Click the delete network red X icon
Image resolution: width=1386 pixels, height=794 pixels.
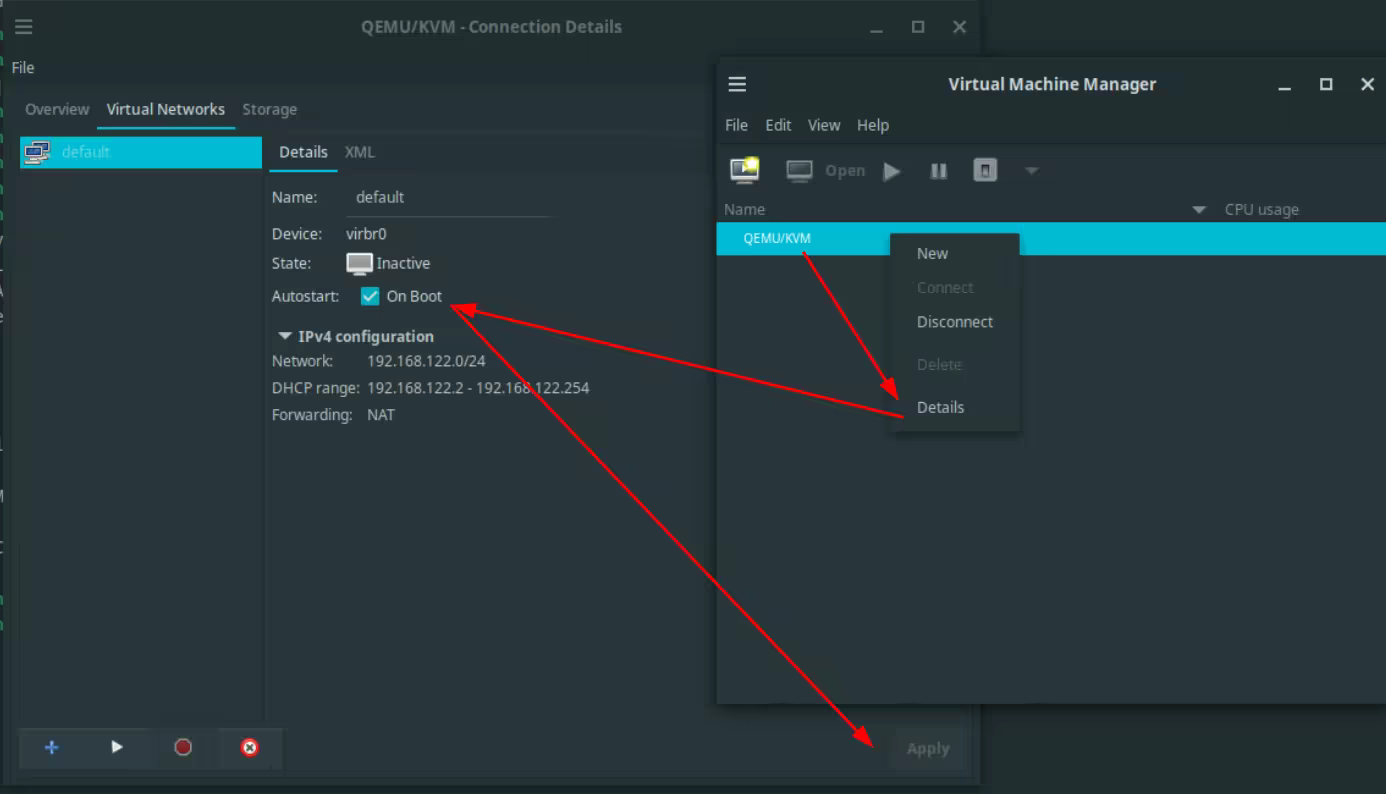[x=250, y=747]
